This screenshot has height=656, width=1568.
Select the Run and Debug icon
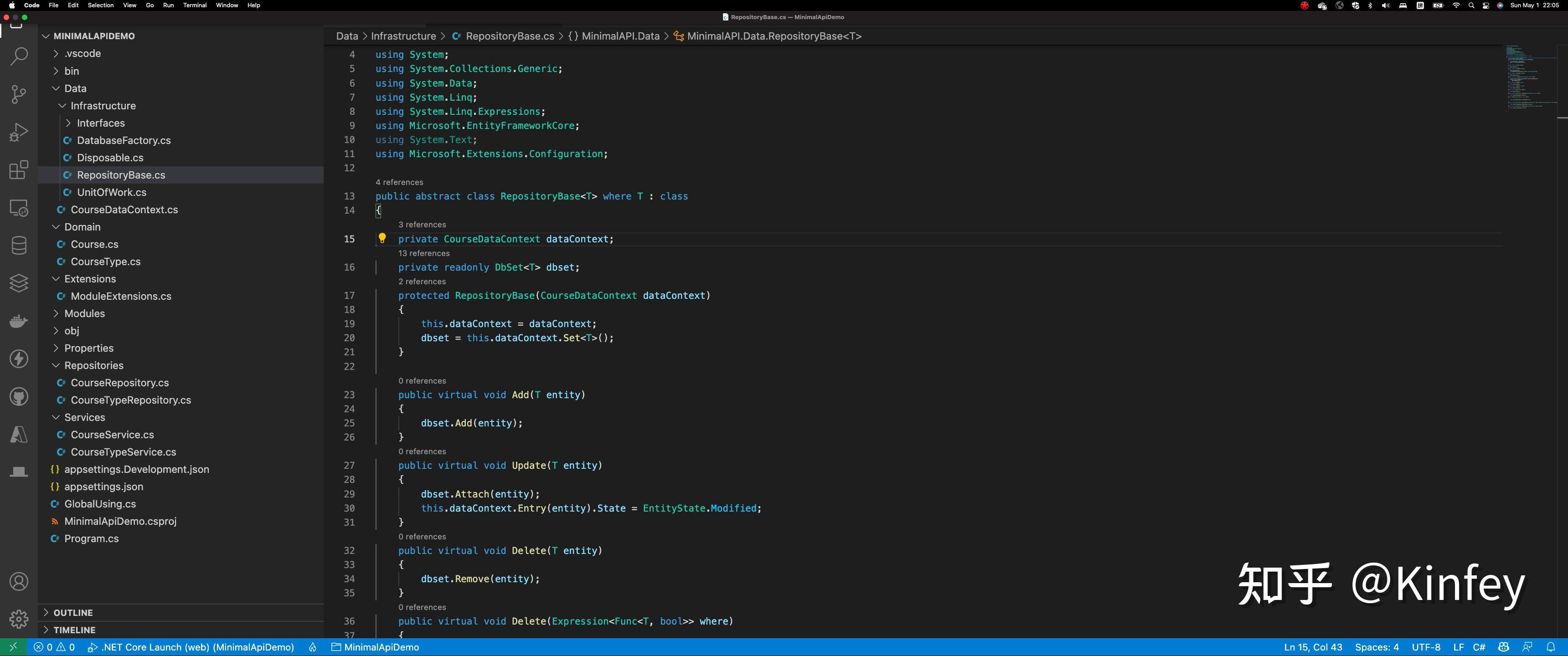click(x=19, y=132)
